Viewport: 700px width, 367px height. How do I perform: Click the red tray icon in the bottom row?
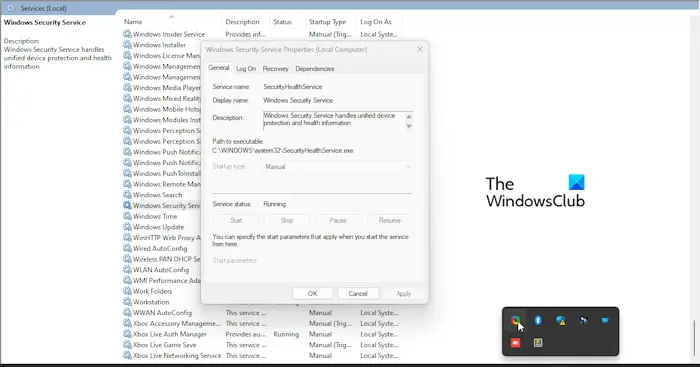tap(516, 342)
